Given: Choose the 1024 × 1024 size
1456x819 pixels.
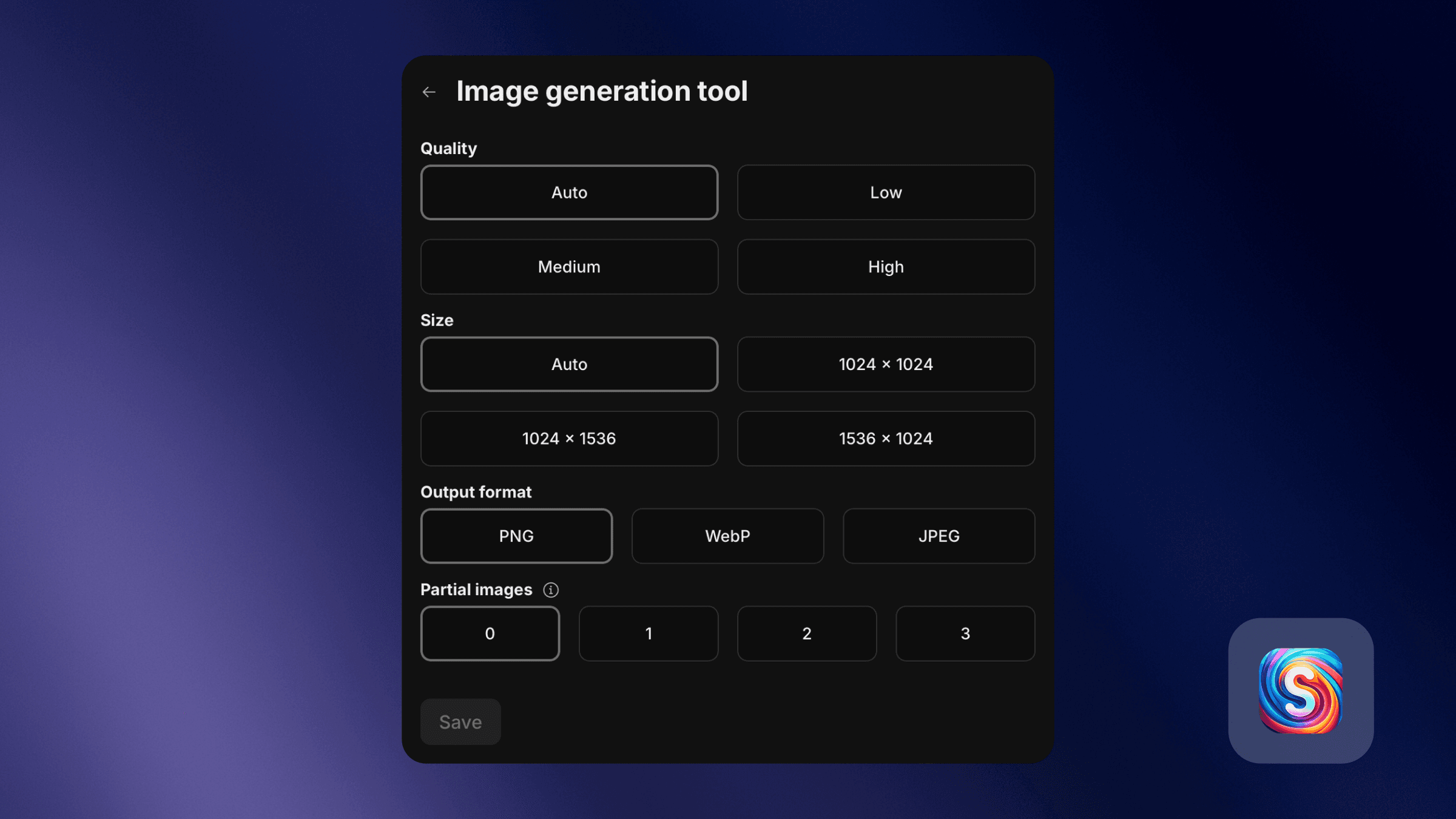Looking at the screenshot, I should pyautogui.click(x=885, y=364).
